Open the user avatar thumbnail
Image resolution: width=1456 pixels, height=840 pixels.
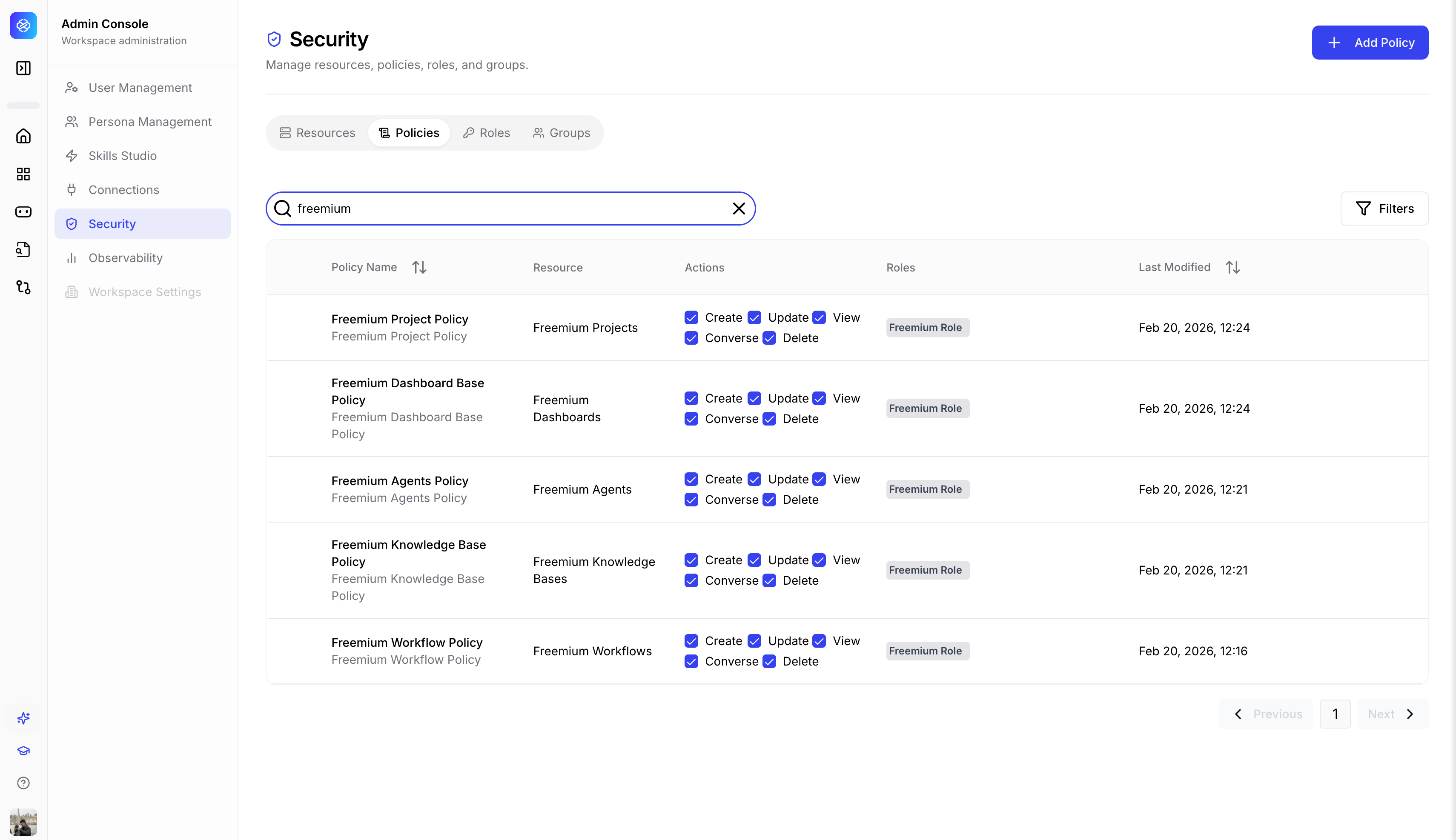pos(24,822)
